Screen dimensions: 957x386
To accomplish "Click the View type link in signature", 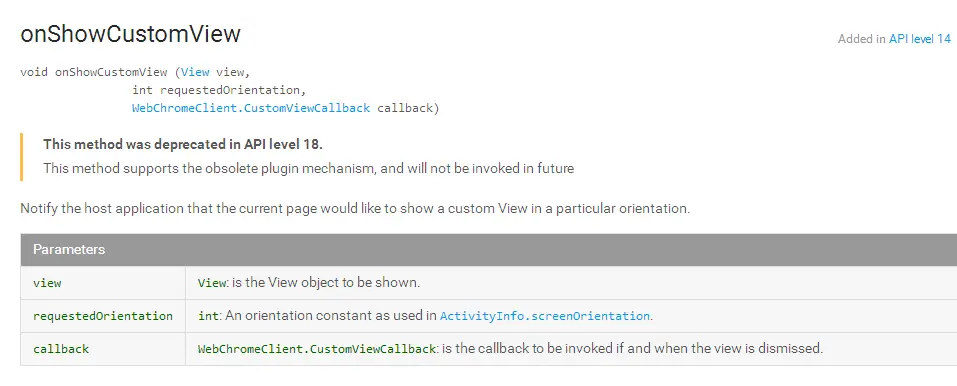I will [195, 72].
